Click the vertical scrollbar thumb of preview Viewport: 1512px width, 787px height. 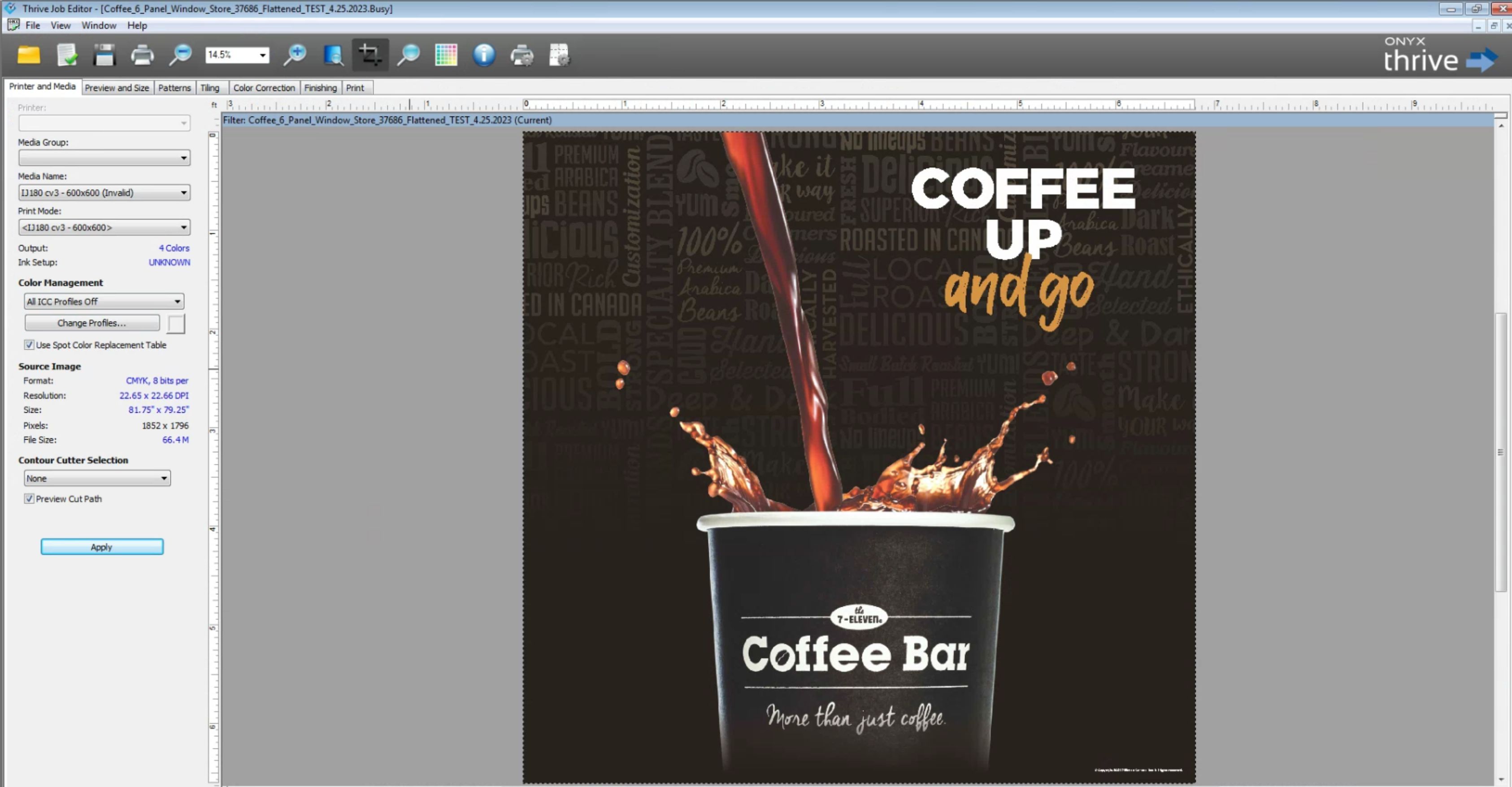coord(1501,452)
